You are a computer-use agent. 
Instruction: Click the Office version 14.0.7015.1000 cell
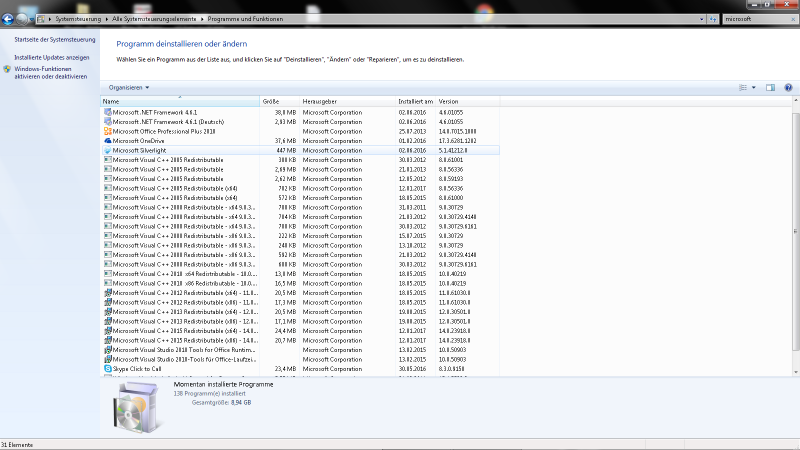click(458, 131)
